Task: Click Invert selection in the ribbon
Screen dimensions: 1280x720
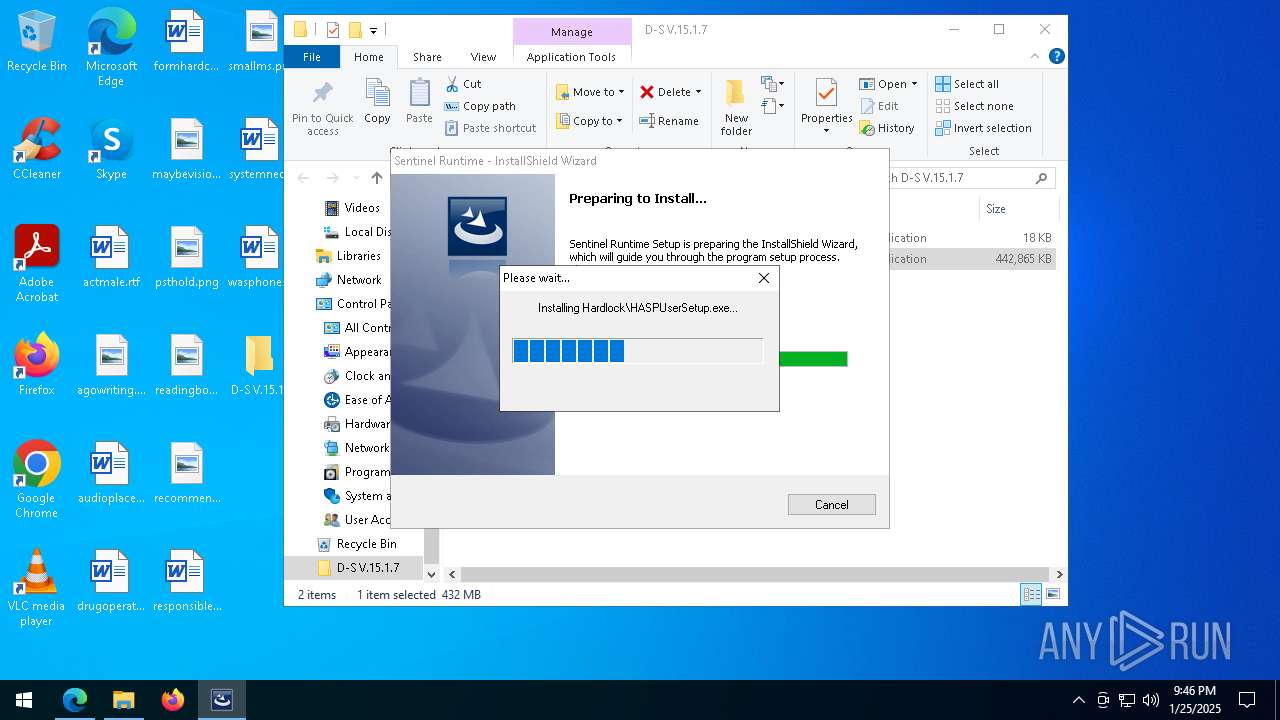Action: point(983,128)
